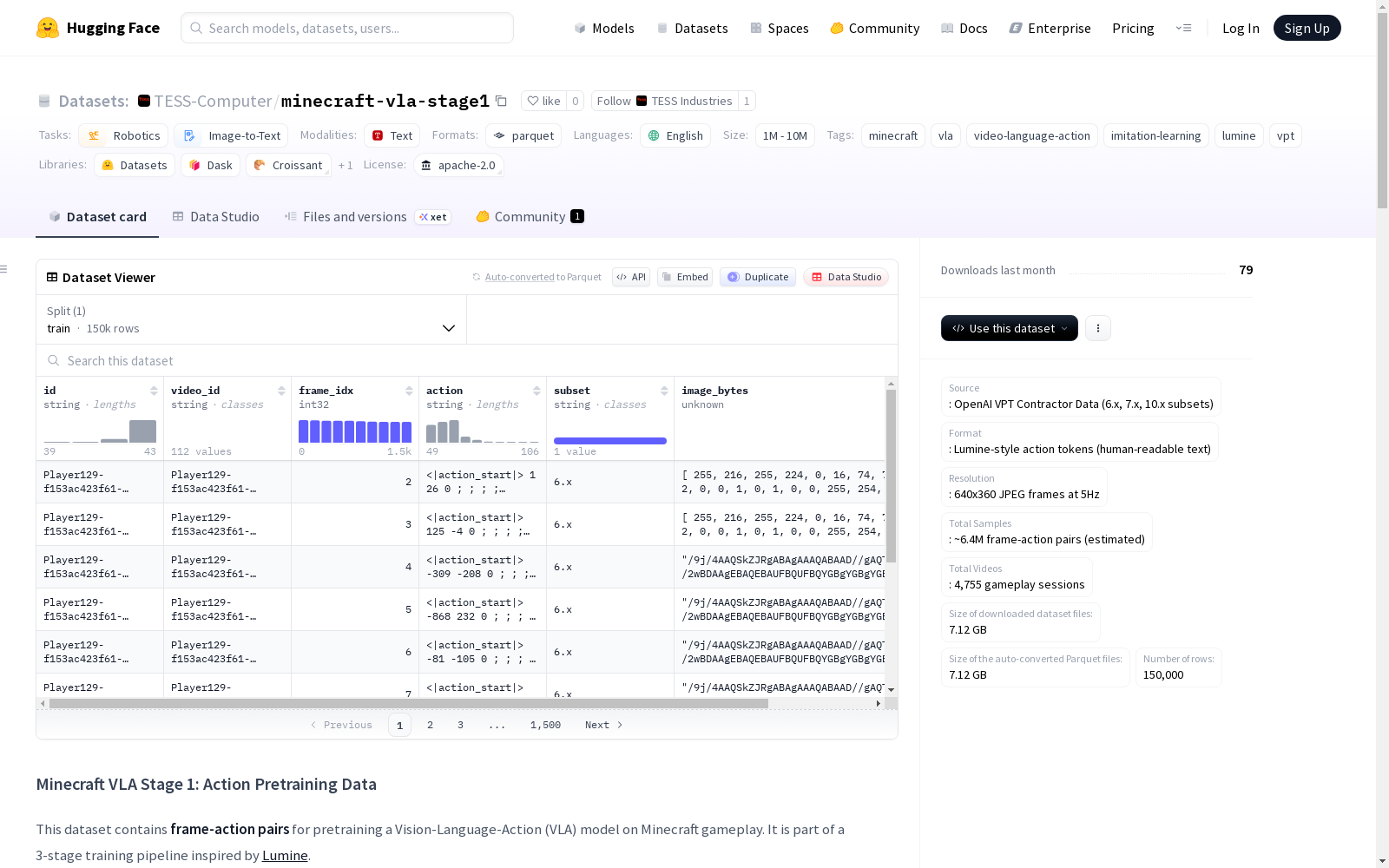Open Community in the top navigation
Viewport: 1389px width, 868px height.
[x=875, y=28]
